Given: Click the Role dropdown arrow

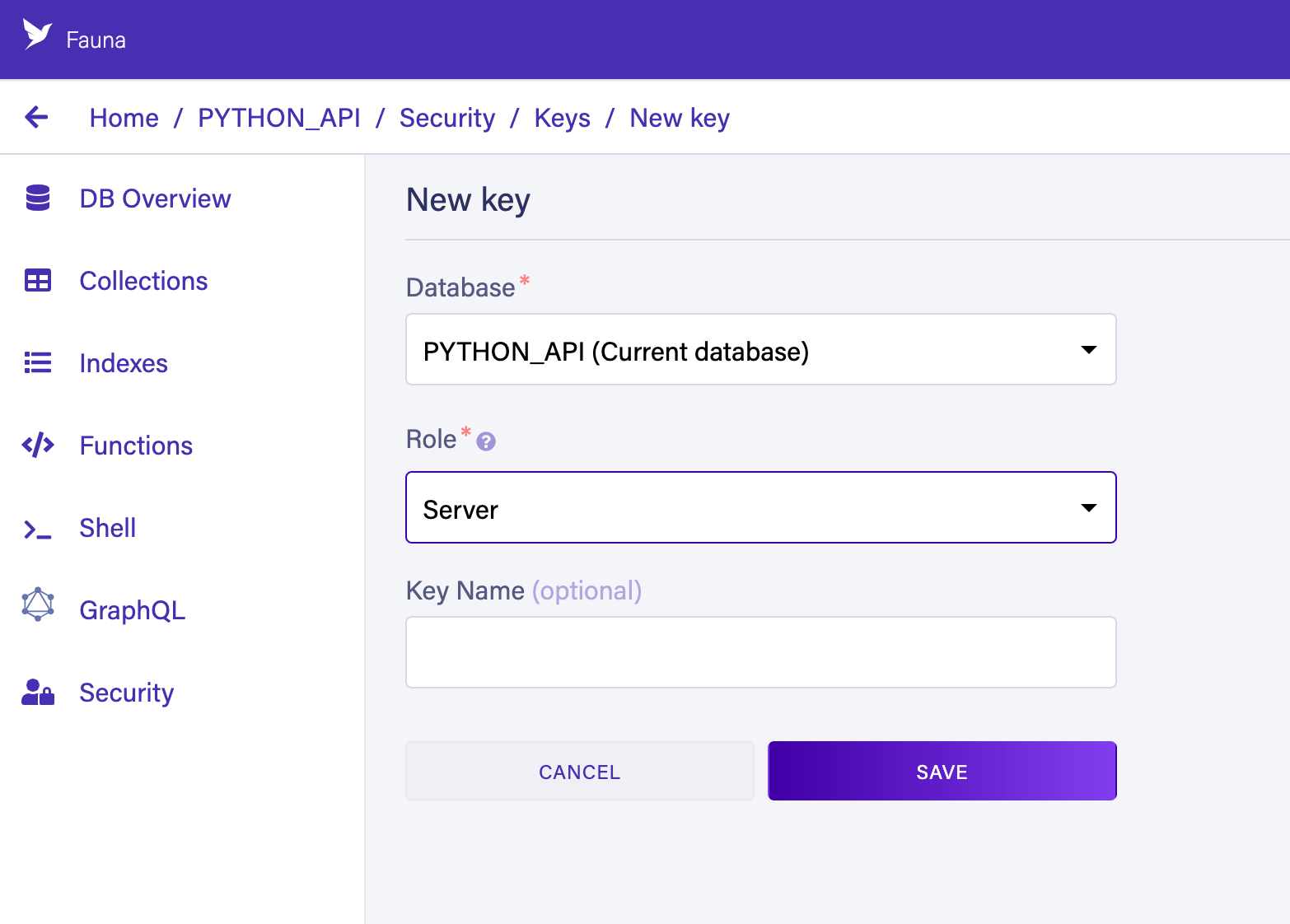Looking at the screenshot, I should [x=1089, y=508].
